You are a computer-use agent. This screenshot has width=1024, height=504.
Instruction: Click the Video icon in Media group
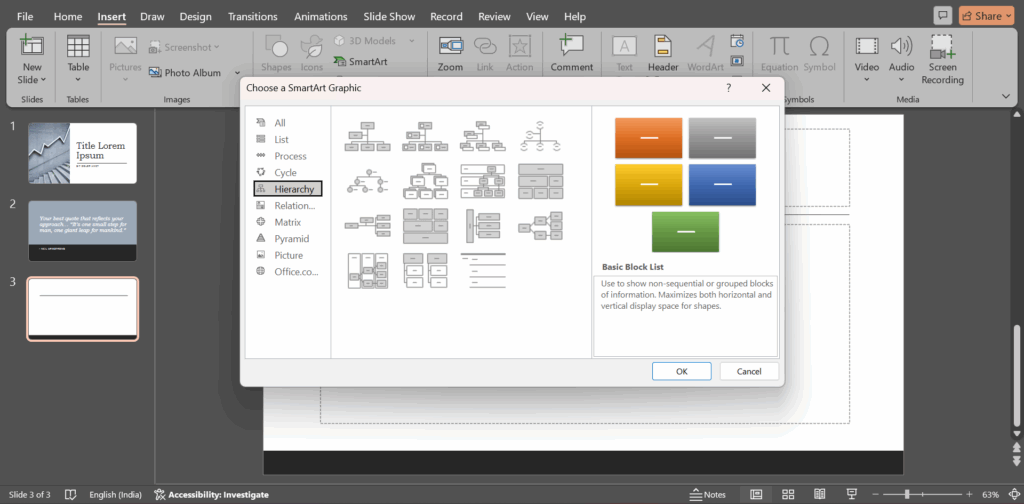click(x=866, y=46)
